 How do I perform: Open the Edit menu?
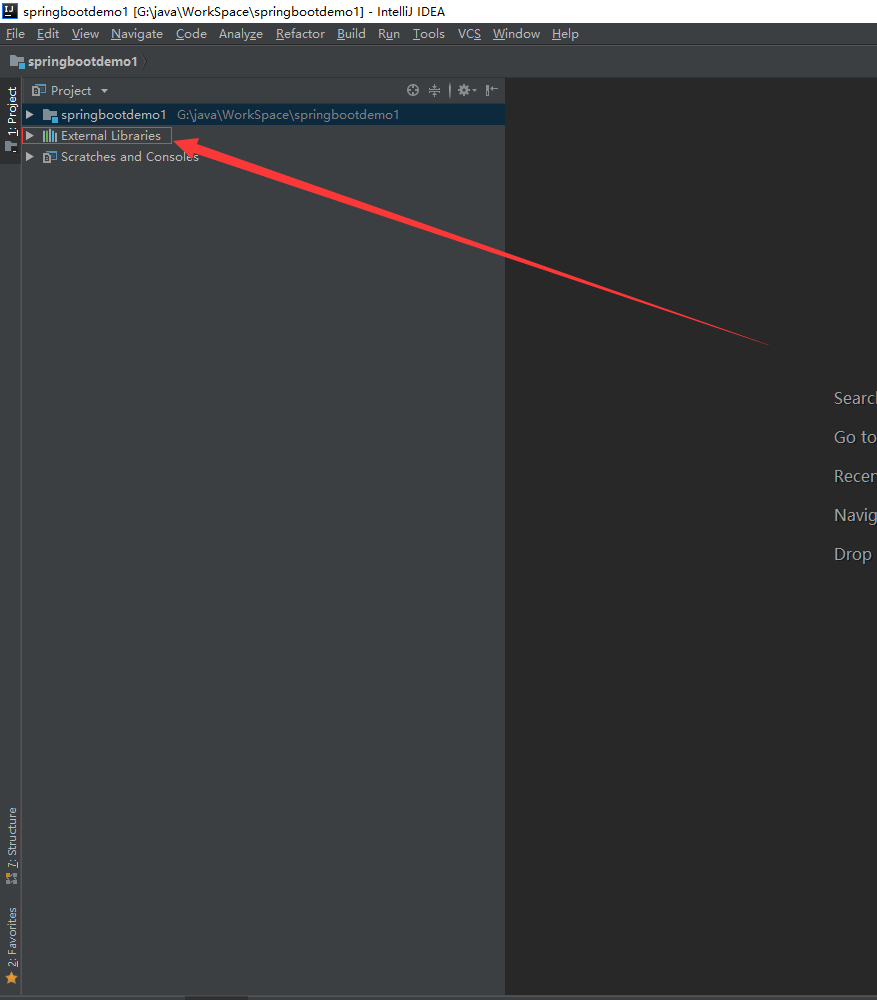pyautogui.click(x=48, y=34)
